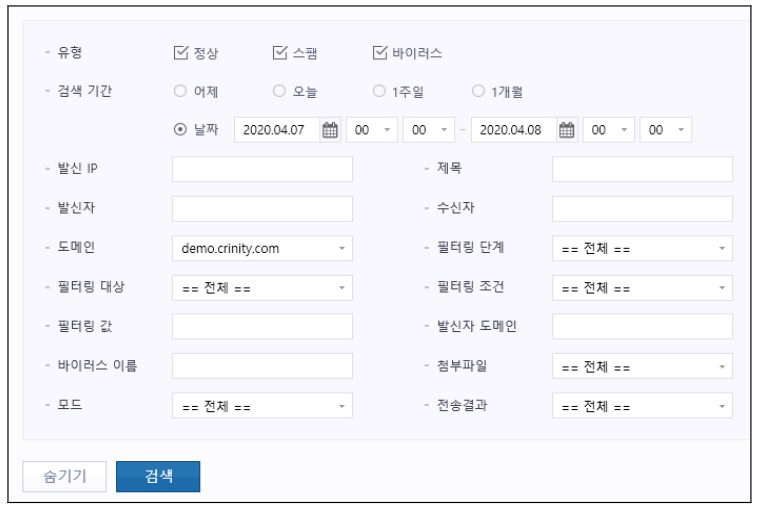This screenshot has height=508, width=757.
Task: Select the 날짜 custom date radio
Action: pyautogui.click(x=180, y=129)
